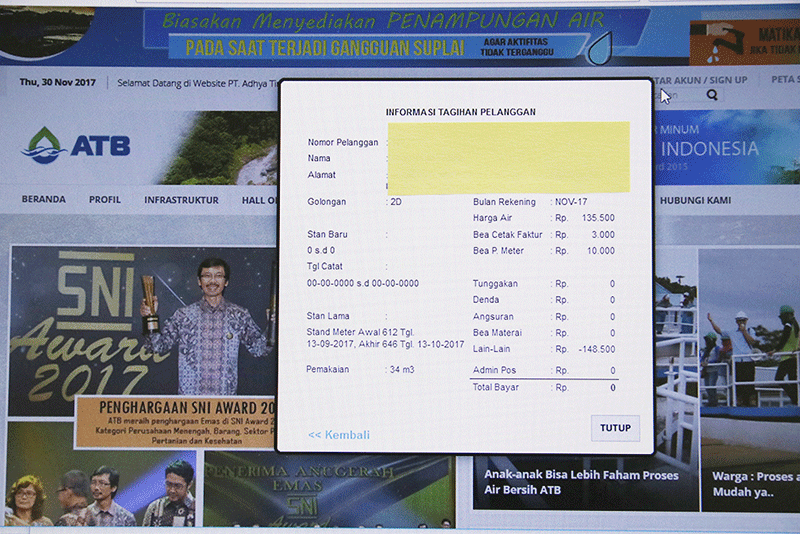800x534 pixels.
Task: Click the Selamat Datang welcome ticker text
Action: [195, 82]
